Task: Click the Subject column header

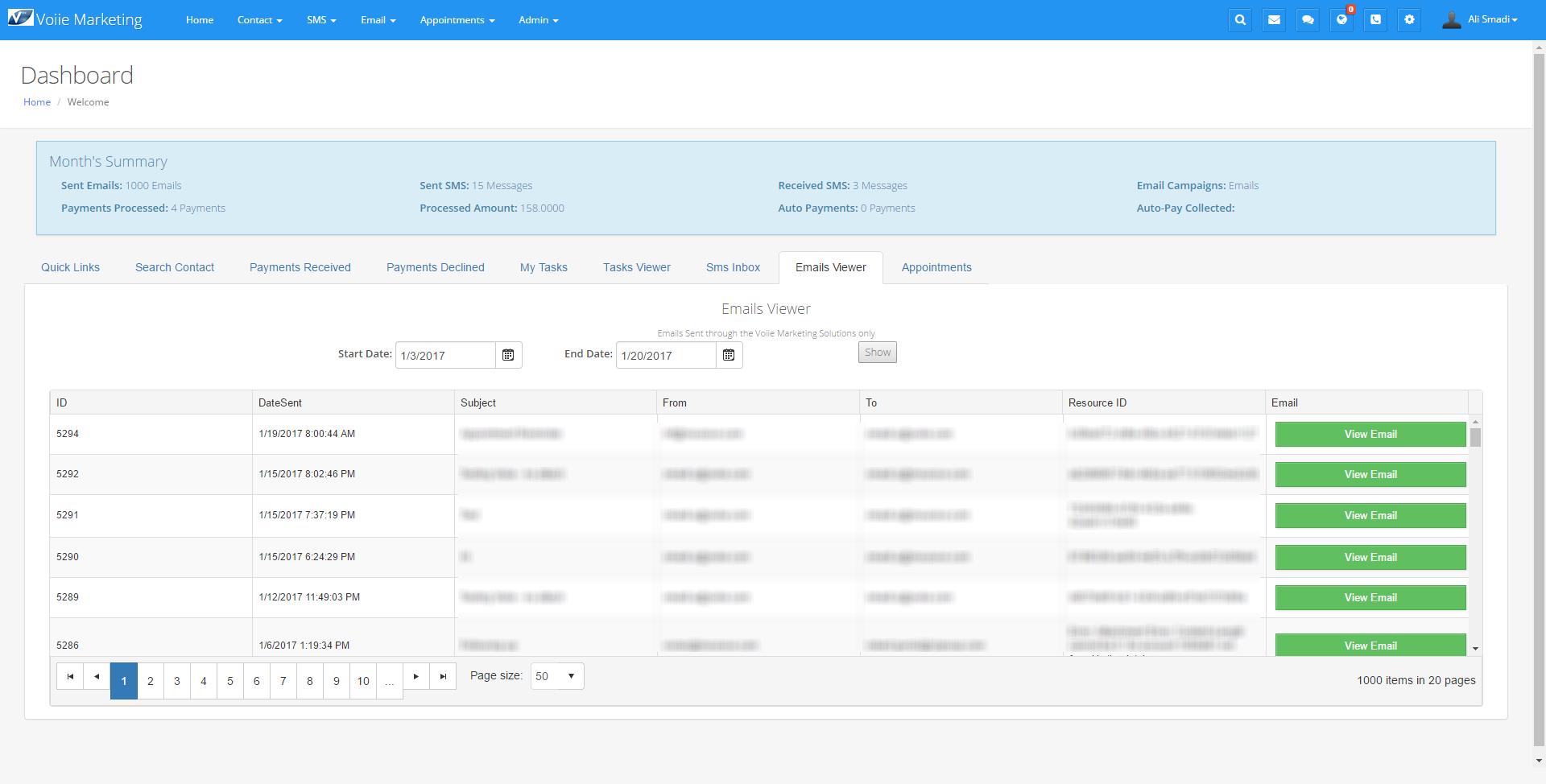Action: (556, 402)
